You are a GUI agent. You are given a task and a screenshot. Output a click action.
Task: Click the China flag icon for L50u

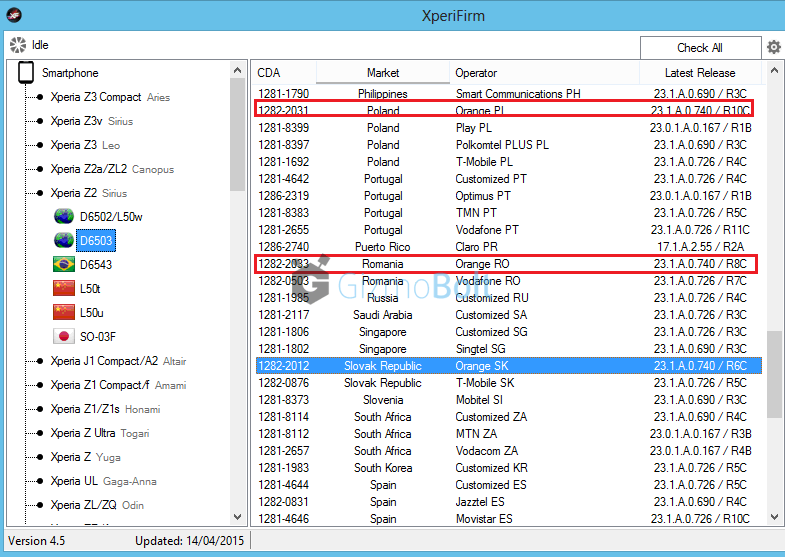coord(64,312)
